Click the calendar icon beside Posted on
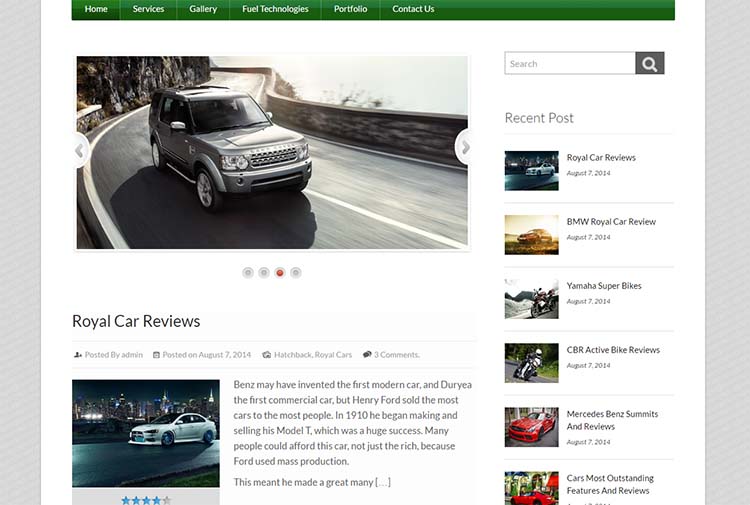 [x=156, y=355]
